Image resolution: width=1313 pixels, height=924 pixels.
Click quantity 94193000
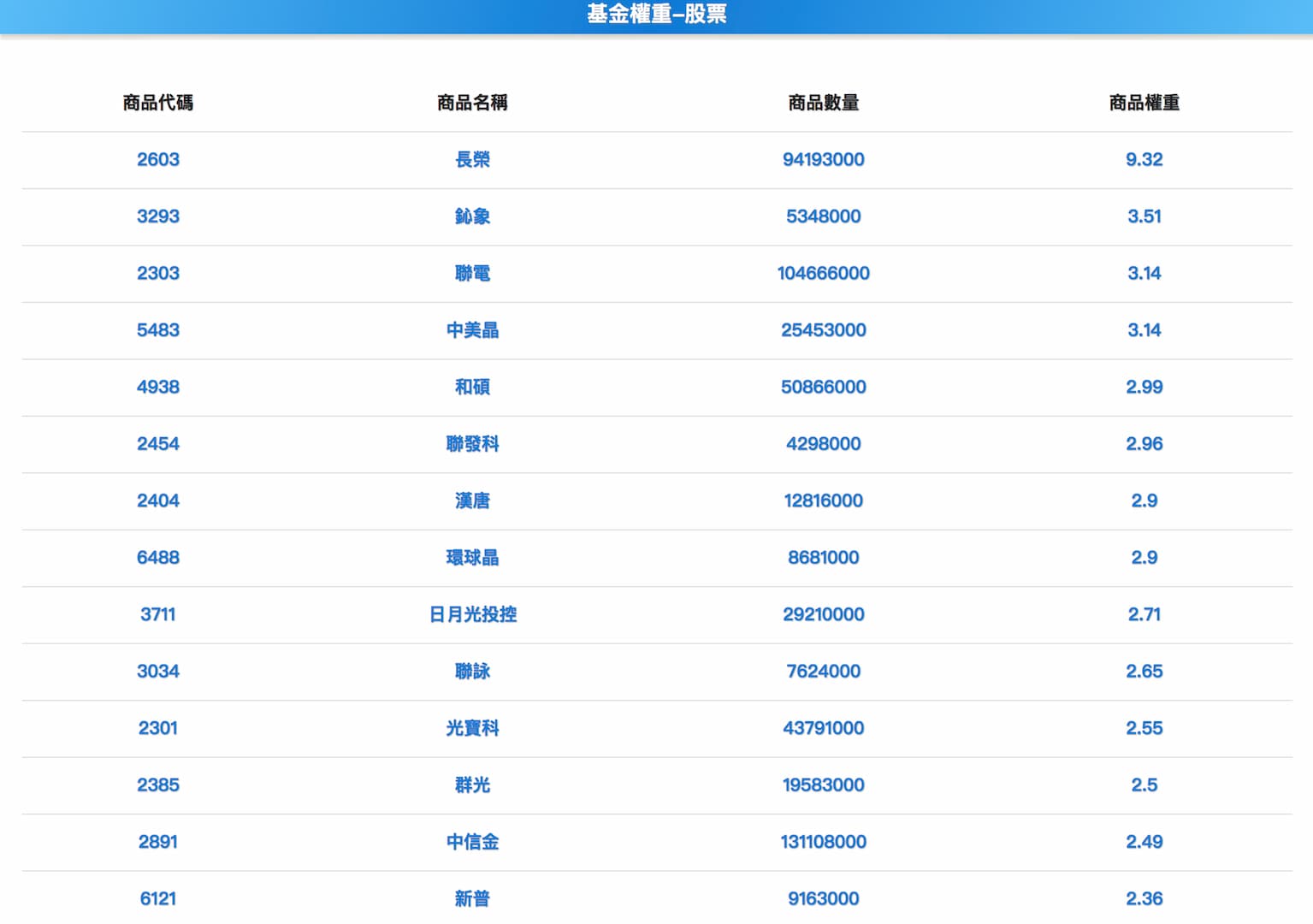[823, 159]
